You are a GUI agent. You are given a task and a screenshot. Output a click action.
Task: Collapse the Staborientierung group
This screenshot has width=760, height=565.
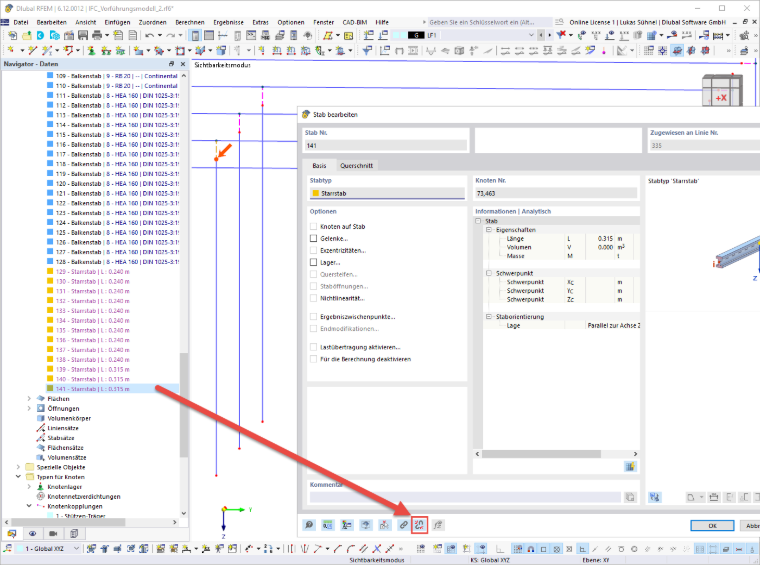489,316
